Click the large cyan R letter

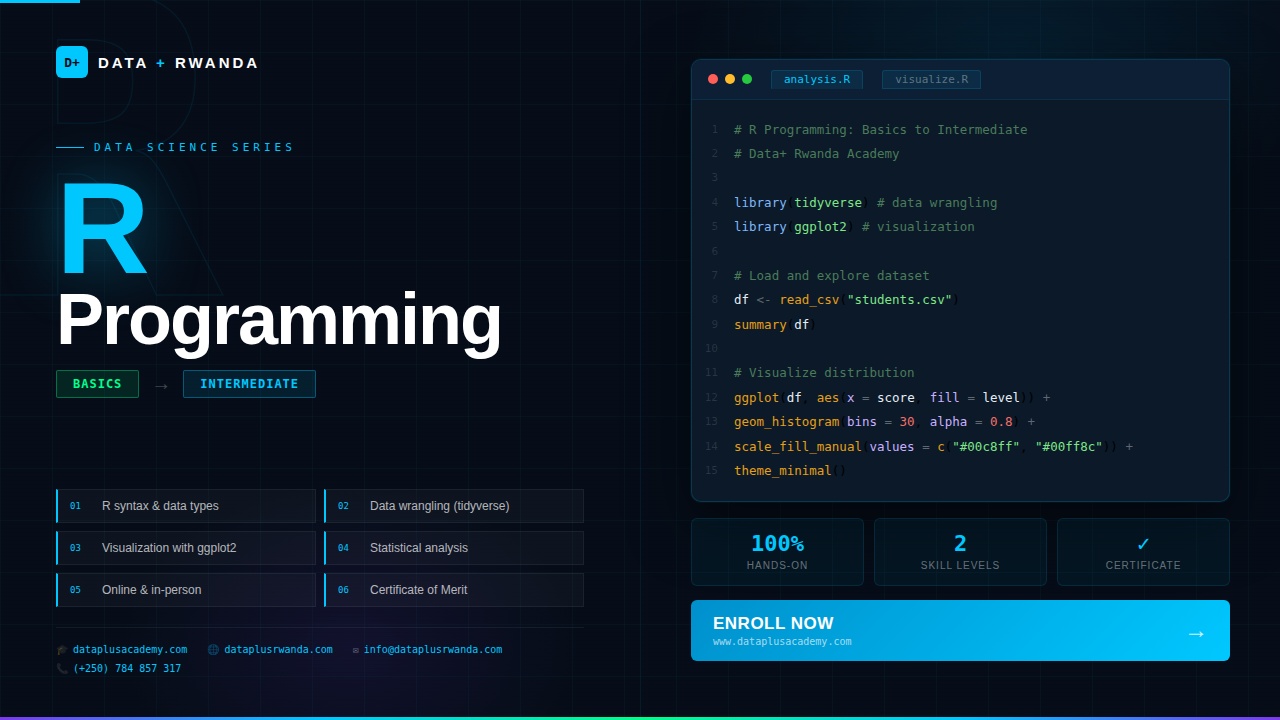click(102, 230)
